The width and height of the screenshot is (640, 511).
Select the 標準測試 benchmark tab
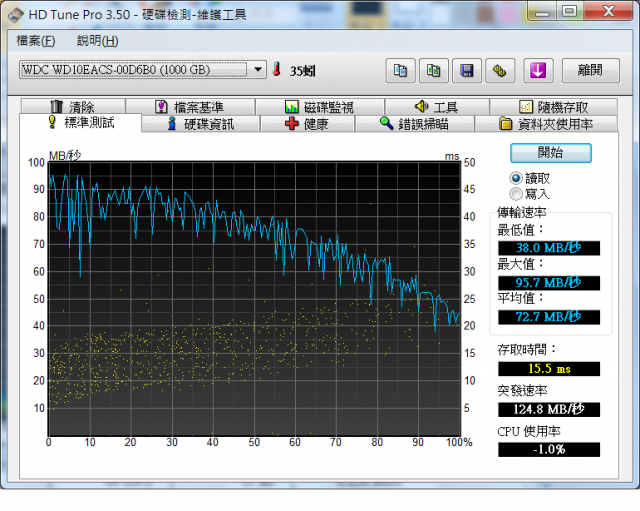coord(80,122)
